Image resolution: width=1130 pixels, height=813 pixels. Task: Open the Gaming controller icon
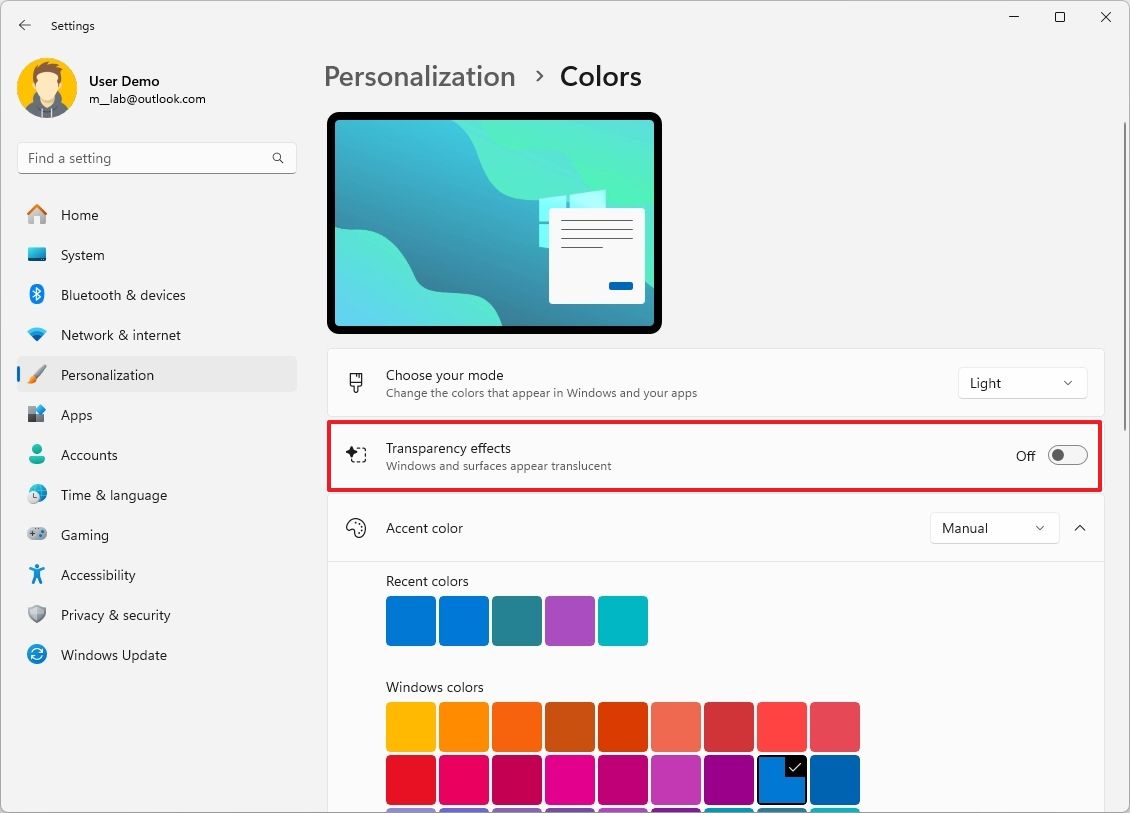(x=36, y=534)
